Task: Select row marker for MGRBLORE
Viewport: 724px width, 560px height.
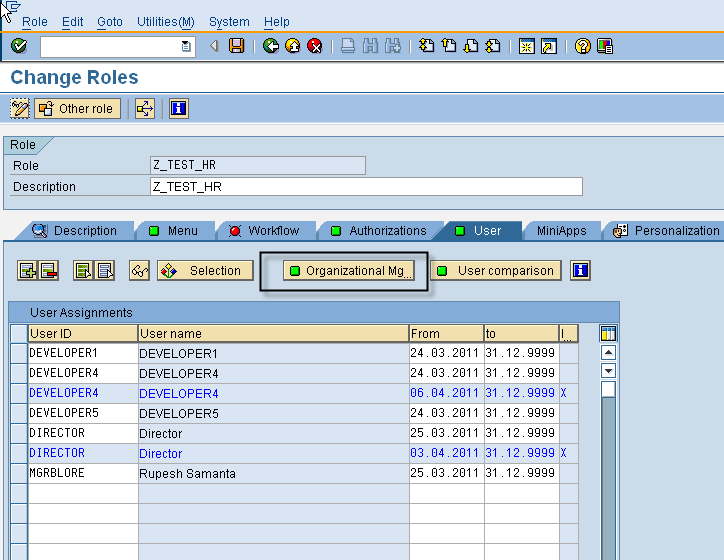Action: [19, 473]
